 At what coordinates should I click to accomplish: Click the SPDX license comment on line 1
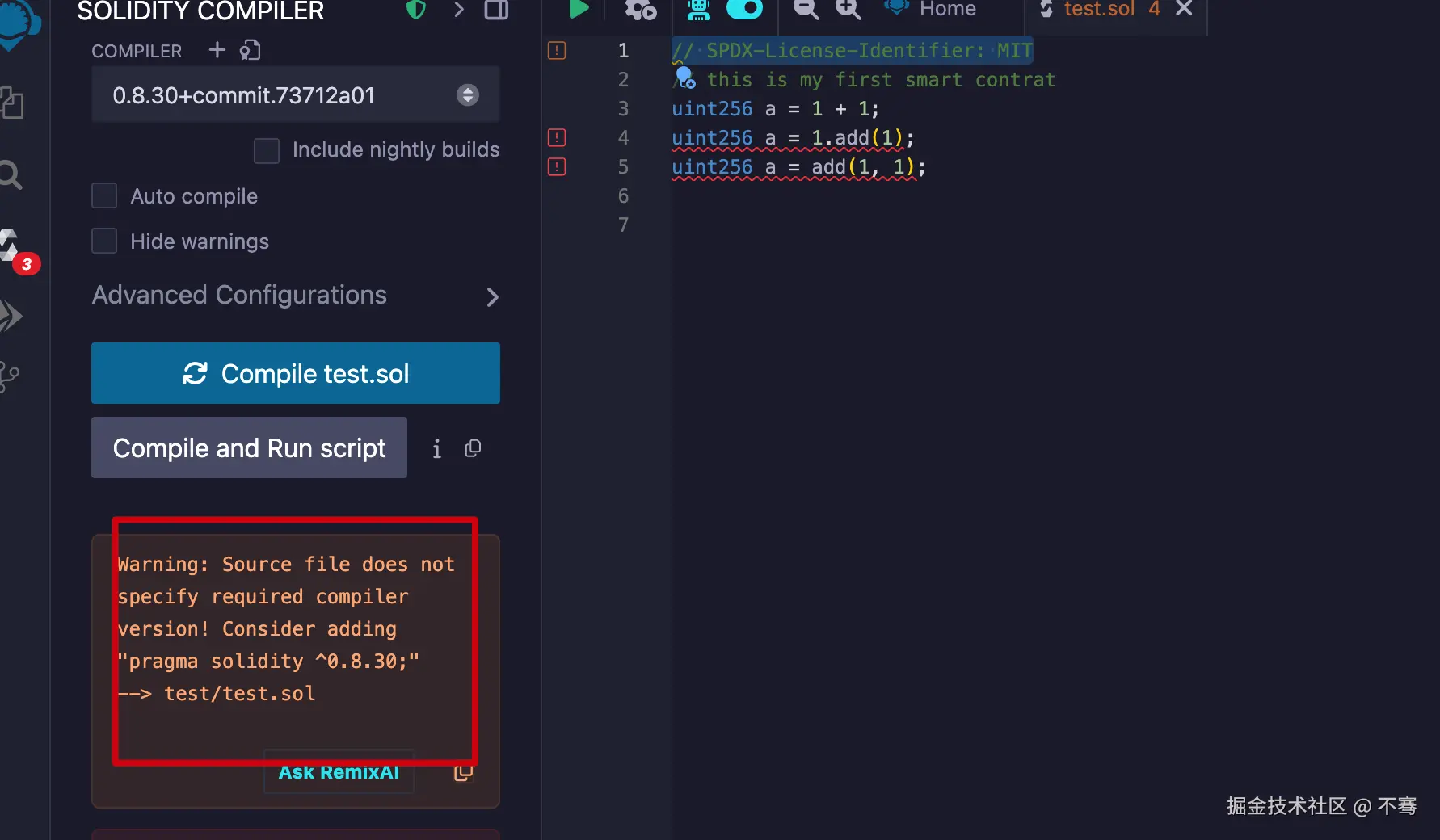click(853, 50)
